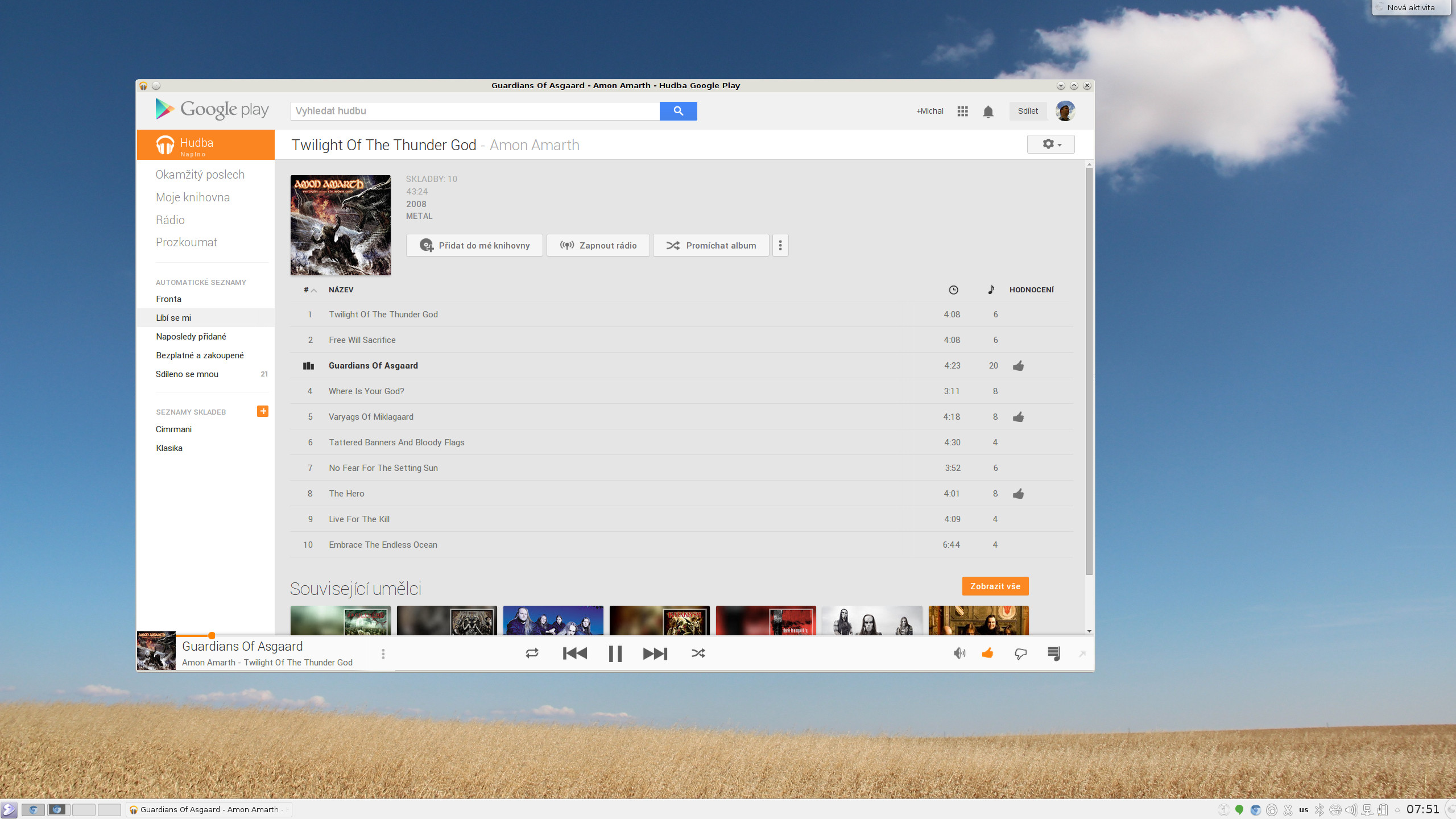Open Rádio in sidebar

pyautogui.click(x=170, y=220)
